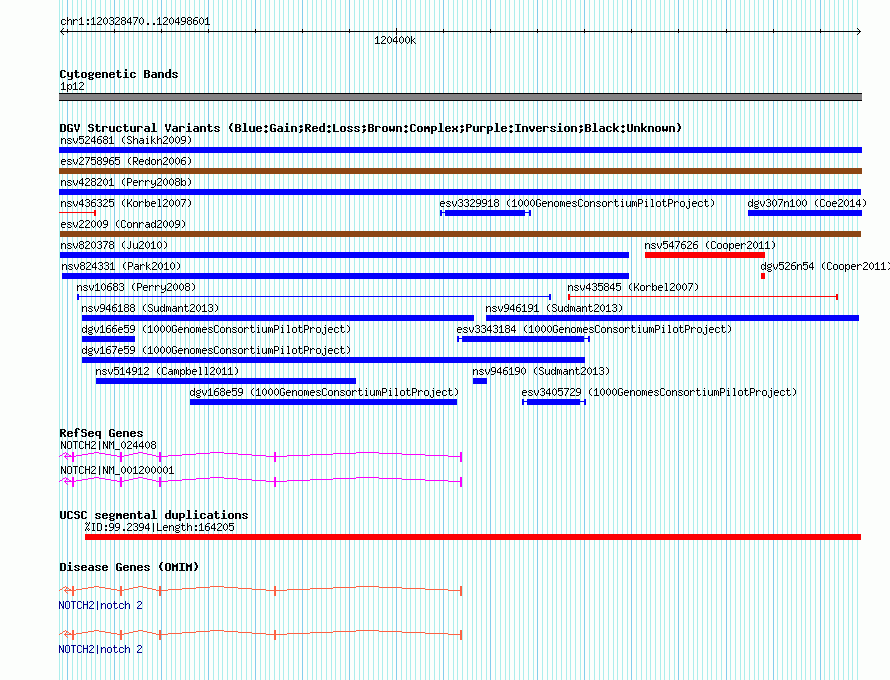Click the right arrow of the coordinate ruler

pyautogui.click(x=858, y=32)
